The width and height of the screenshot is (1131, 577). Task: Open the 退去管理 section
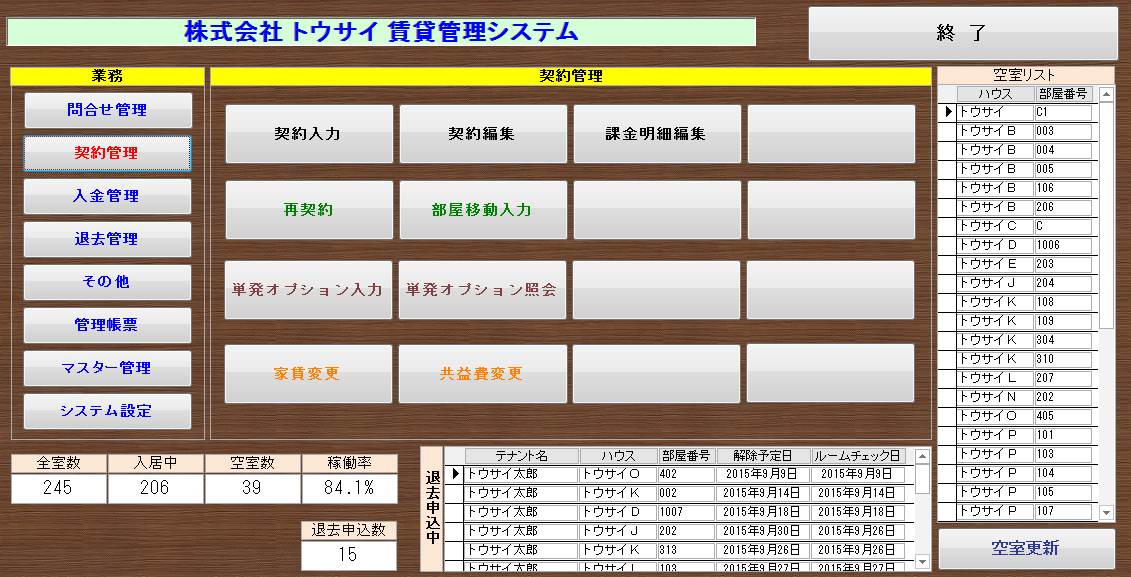107,239
